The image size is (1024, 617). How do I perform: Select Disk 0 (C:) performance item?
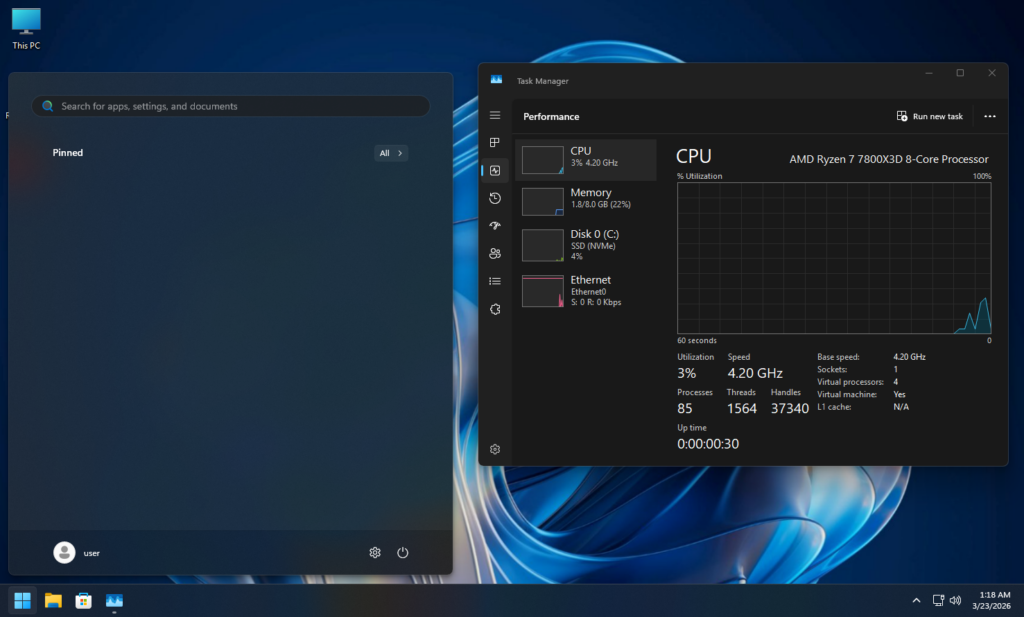pos(586,243)
